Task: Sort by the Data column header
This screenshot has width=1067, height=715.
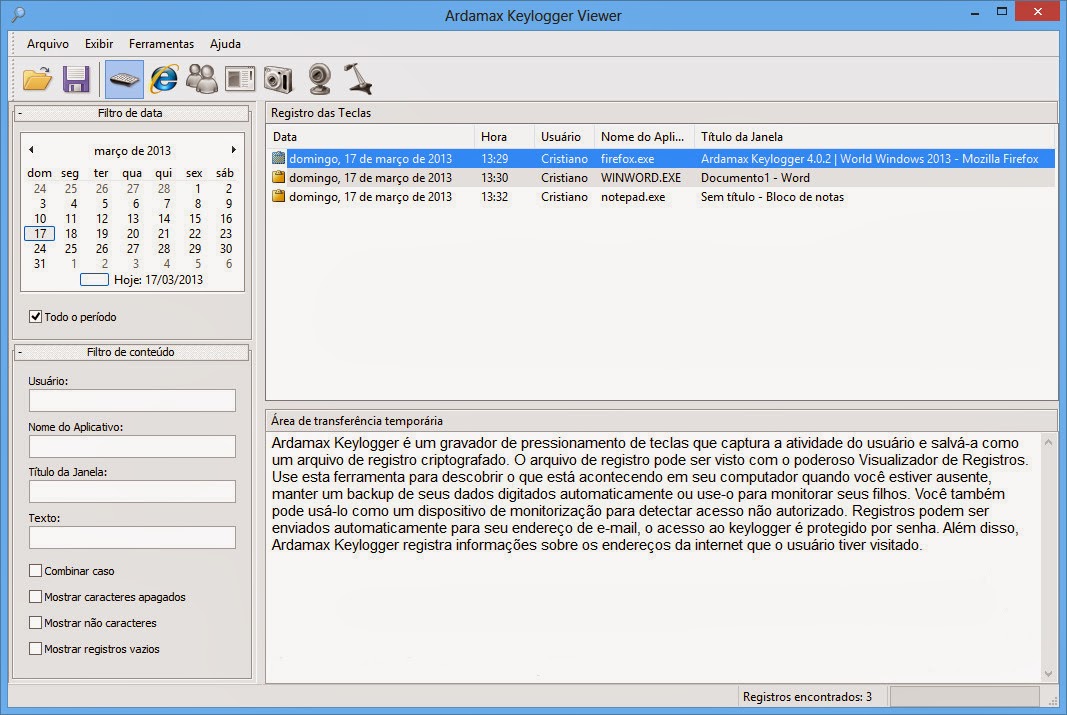Action: coord(371,137)
